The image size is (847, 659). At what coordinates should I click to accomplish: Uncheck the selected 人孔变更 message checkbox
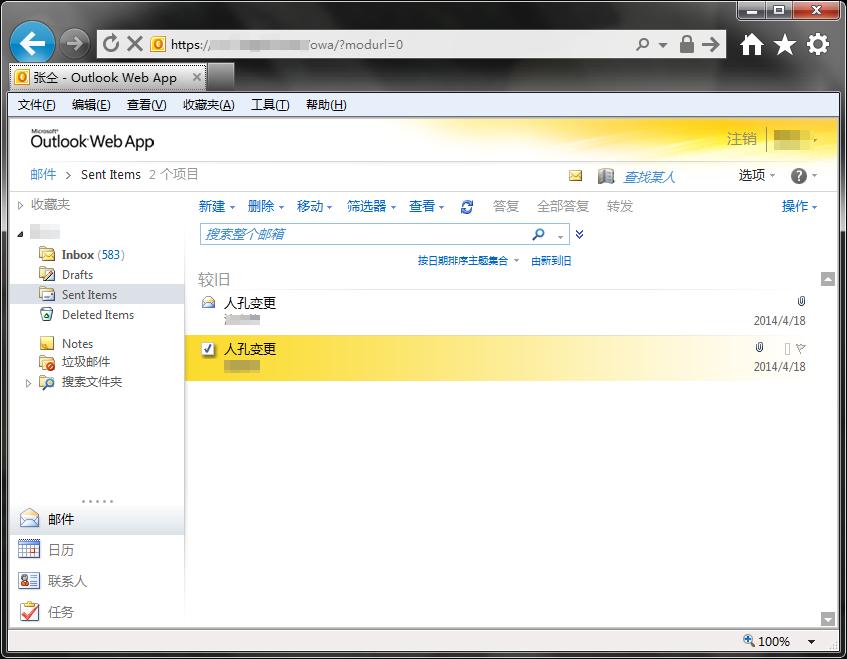(208, 349)
